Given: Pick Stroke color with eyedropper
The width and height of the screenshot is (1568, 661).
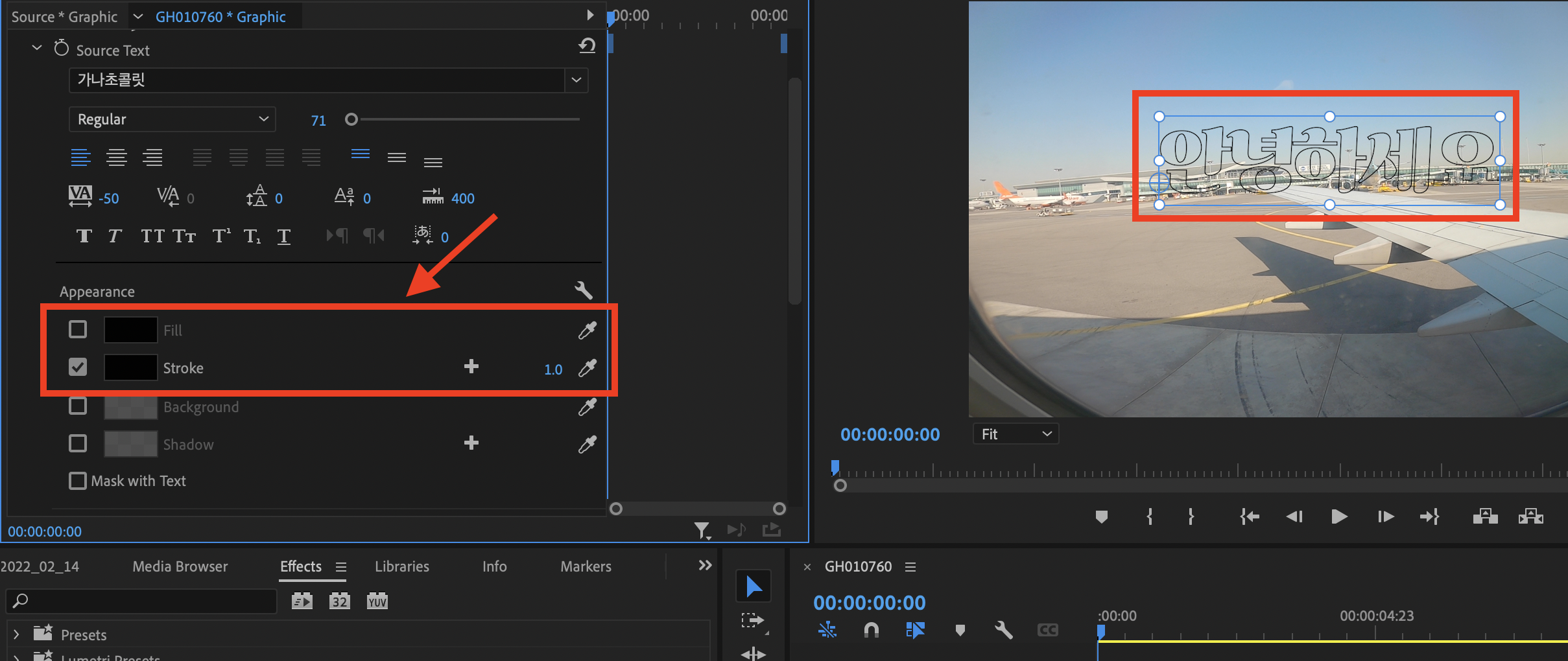Looking at the screenshot, I should point(587,368).
